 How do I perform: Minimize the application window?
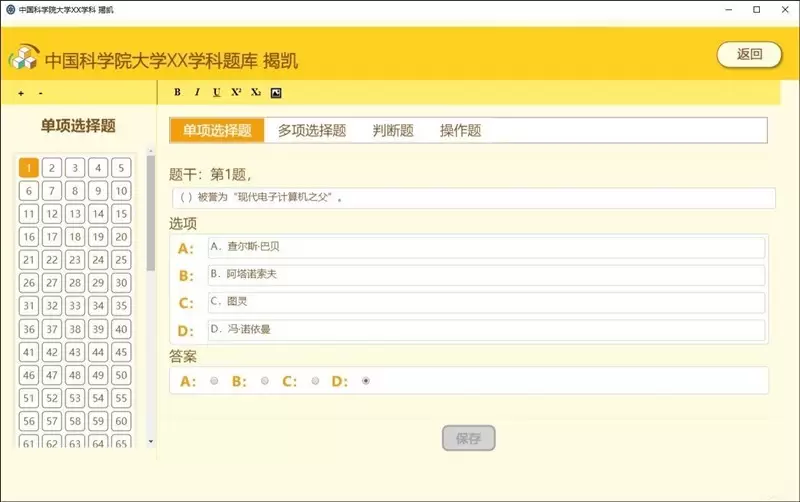coord(729,9)
